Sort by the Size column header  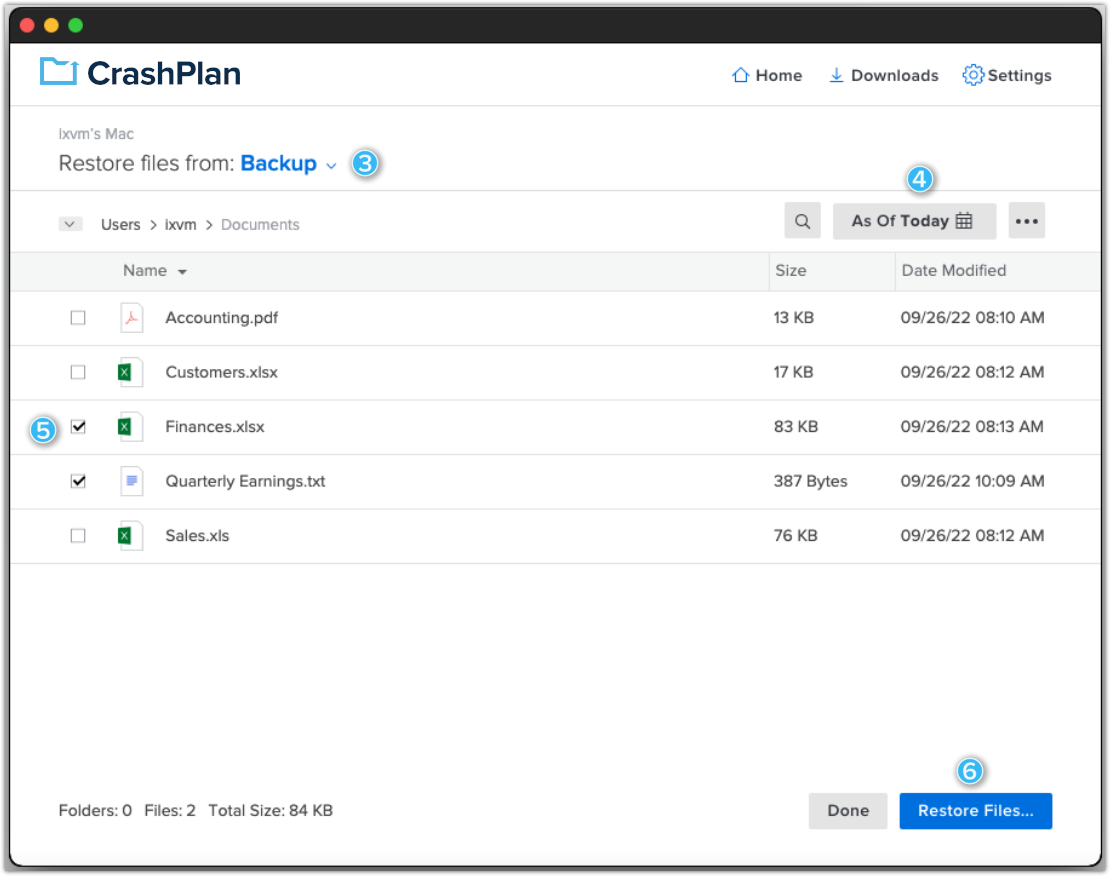tap(790, 271)
